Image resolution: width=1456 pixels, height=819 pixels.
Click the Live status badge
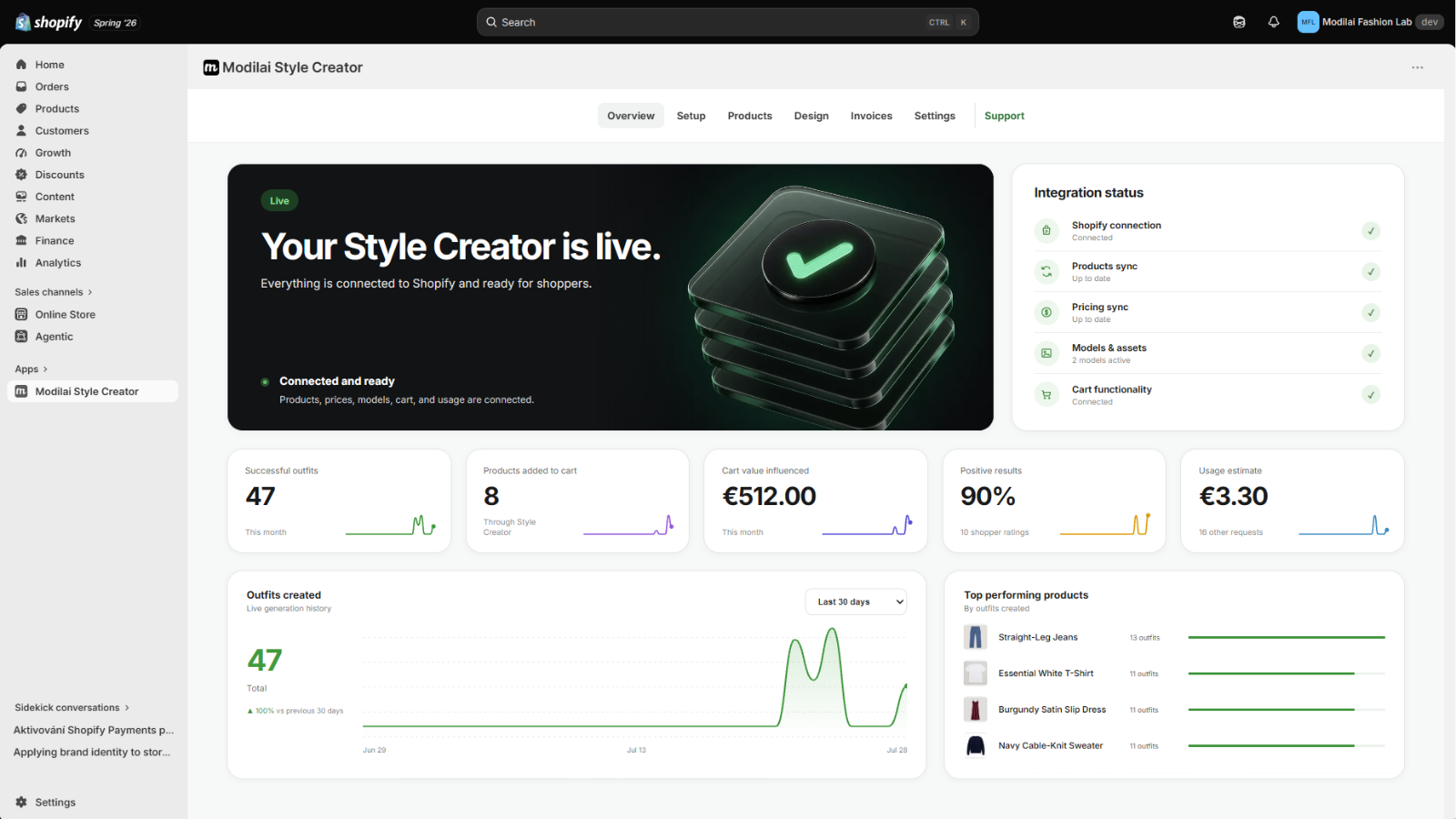coord(279,200)
